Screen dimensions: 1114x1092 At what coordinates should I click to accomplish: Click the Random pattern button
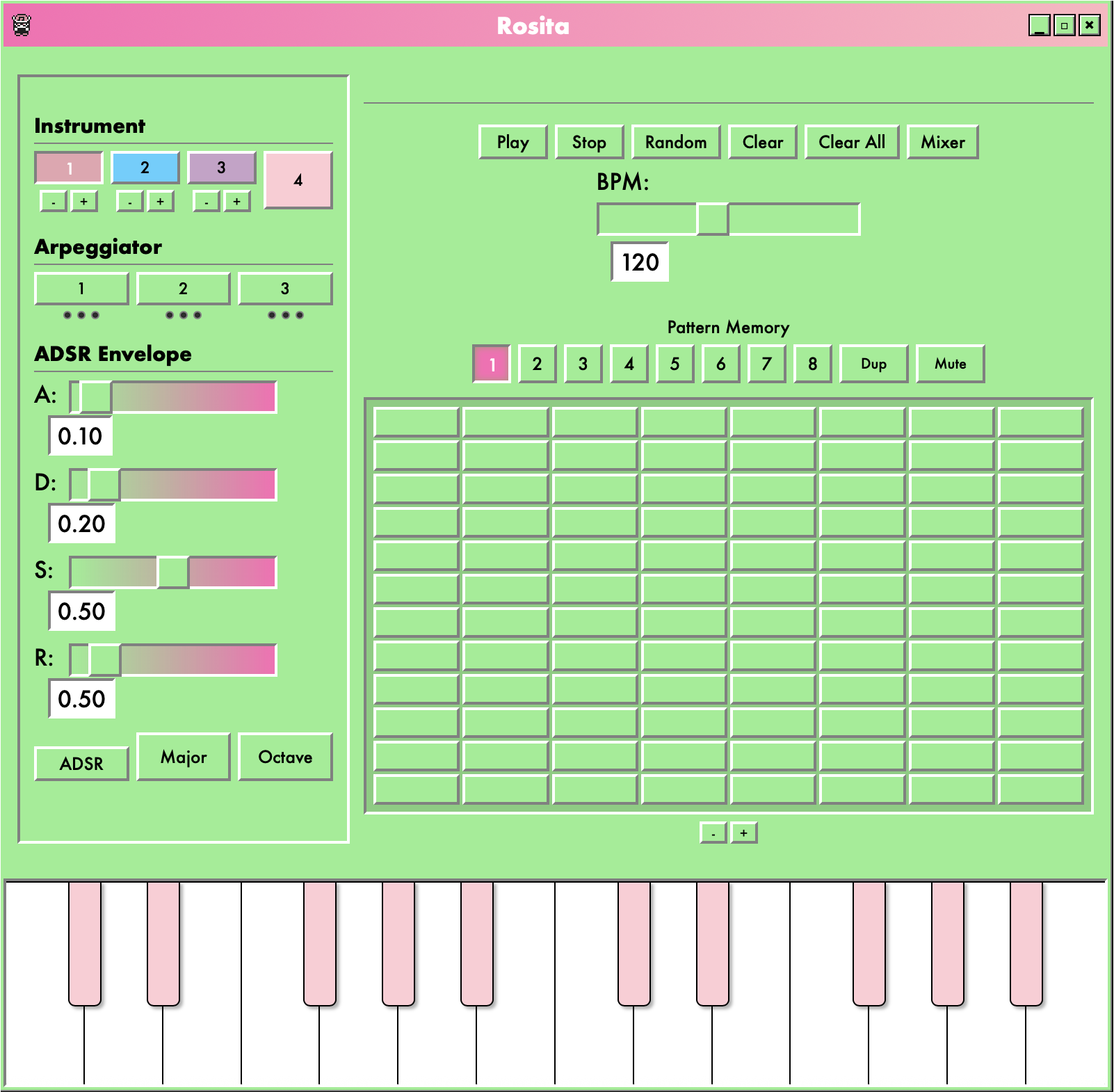[x=675, y=143]
